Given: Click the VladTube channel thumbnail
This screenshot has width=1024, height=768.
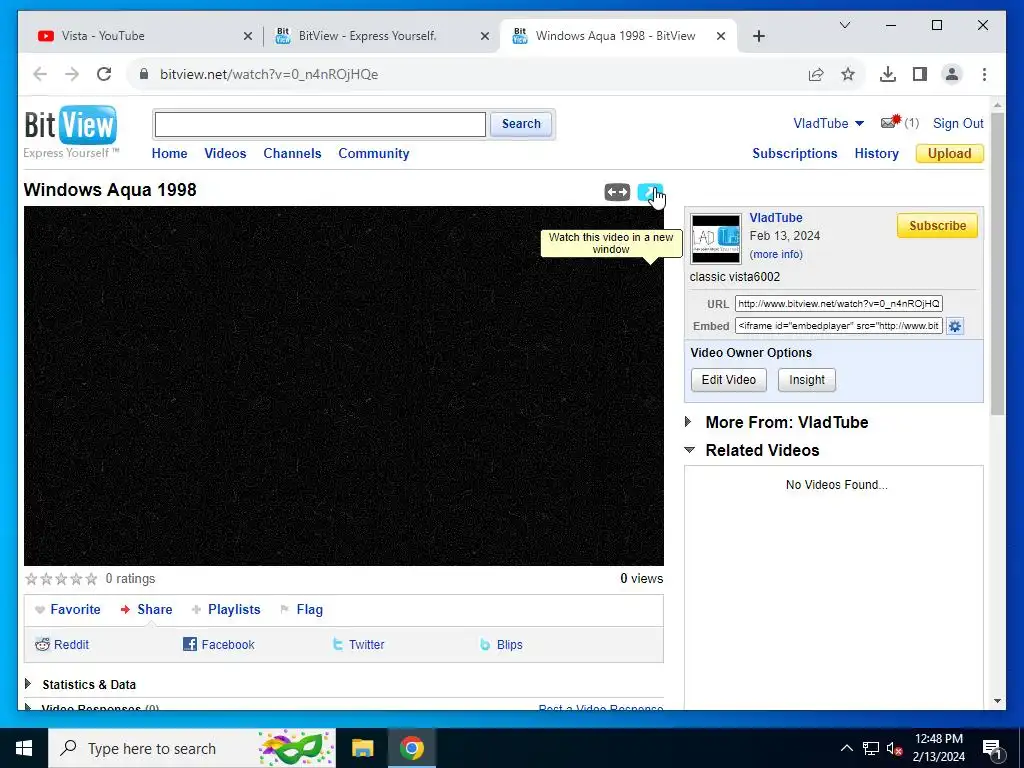Looking at the screenshot, I should tap(716, 238).
